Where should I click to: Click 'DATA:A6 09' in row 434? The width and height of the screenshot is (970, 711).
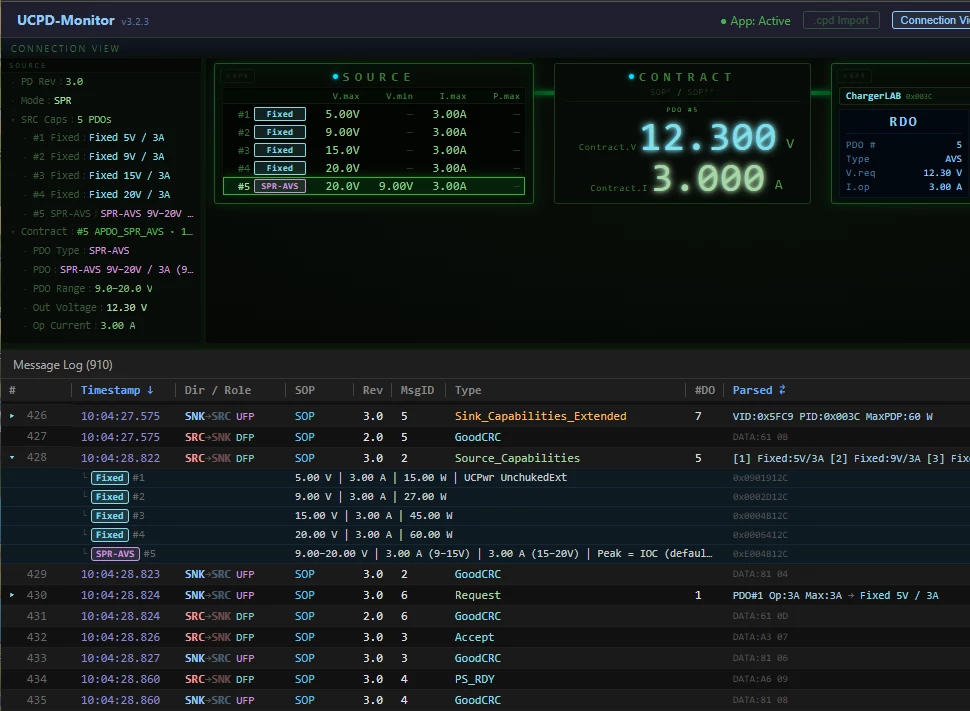760,679
